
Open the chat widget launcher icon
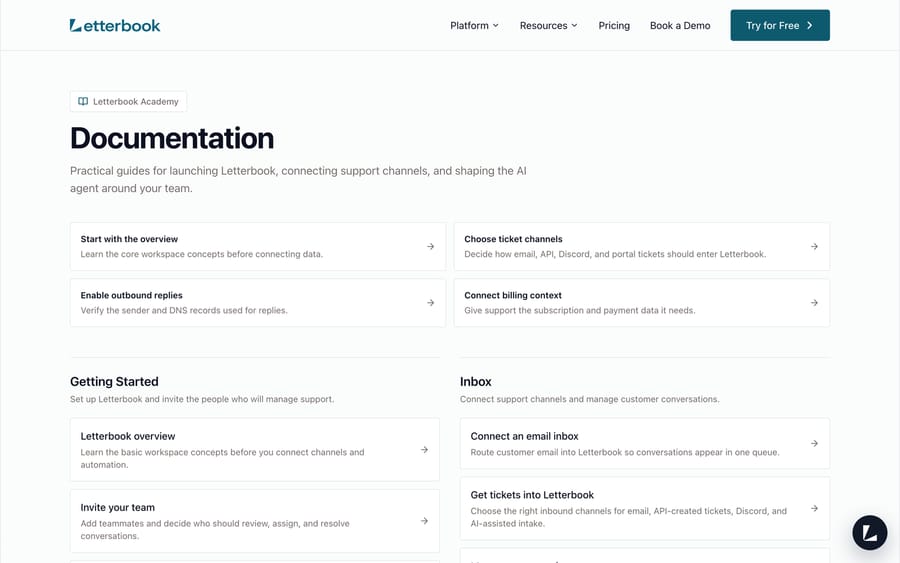870,533
